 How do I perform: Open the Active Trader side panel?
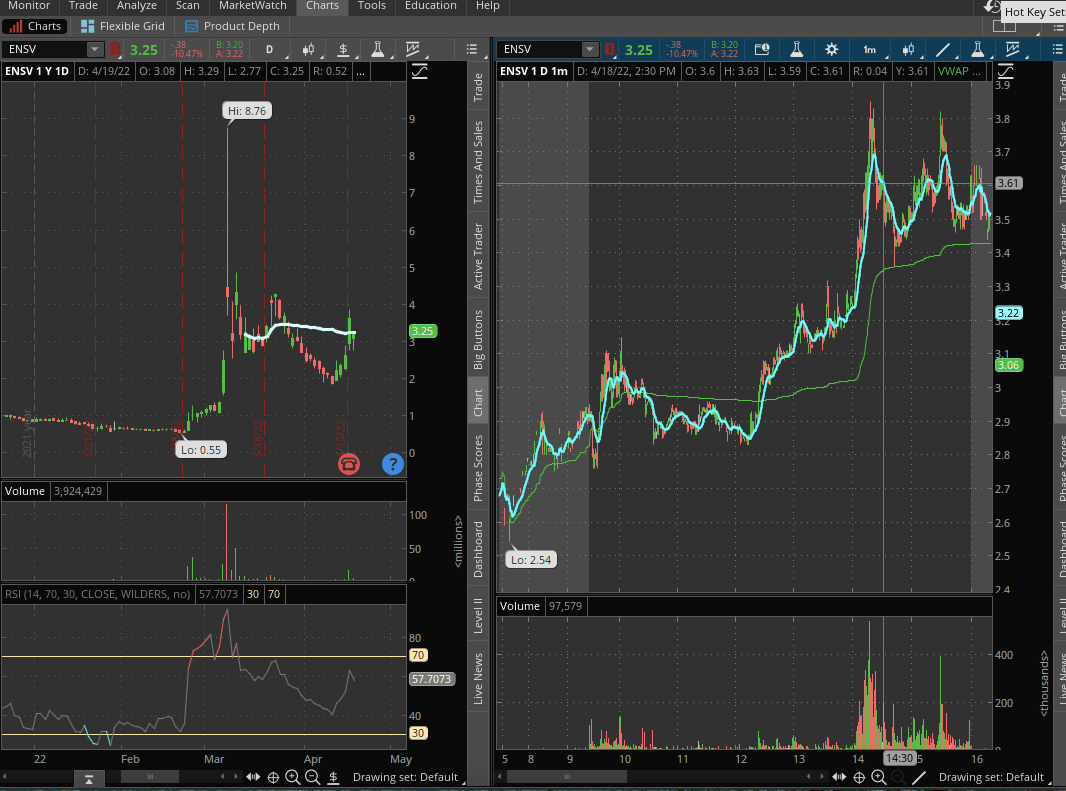click(x=478, y=256)
